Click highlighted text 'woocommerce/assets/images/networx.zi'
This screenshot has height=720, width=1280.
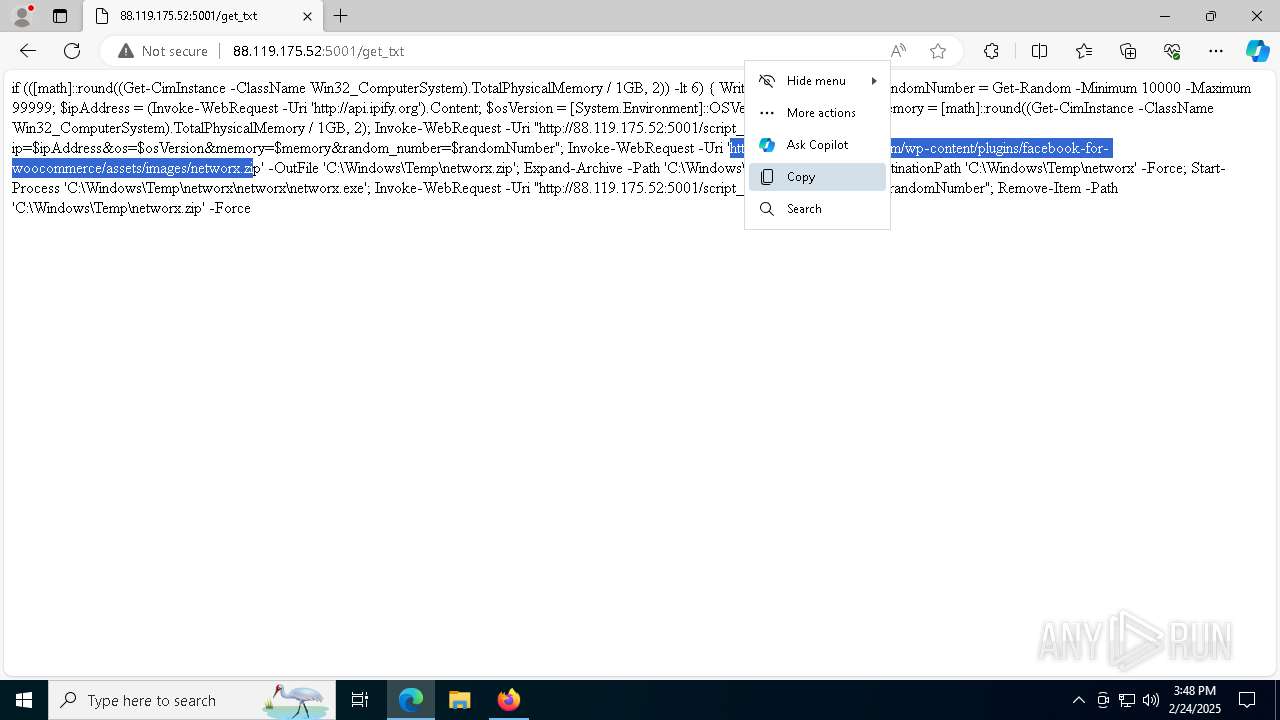(x=132, y=168)
